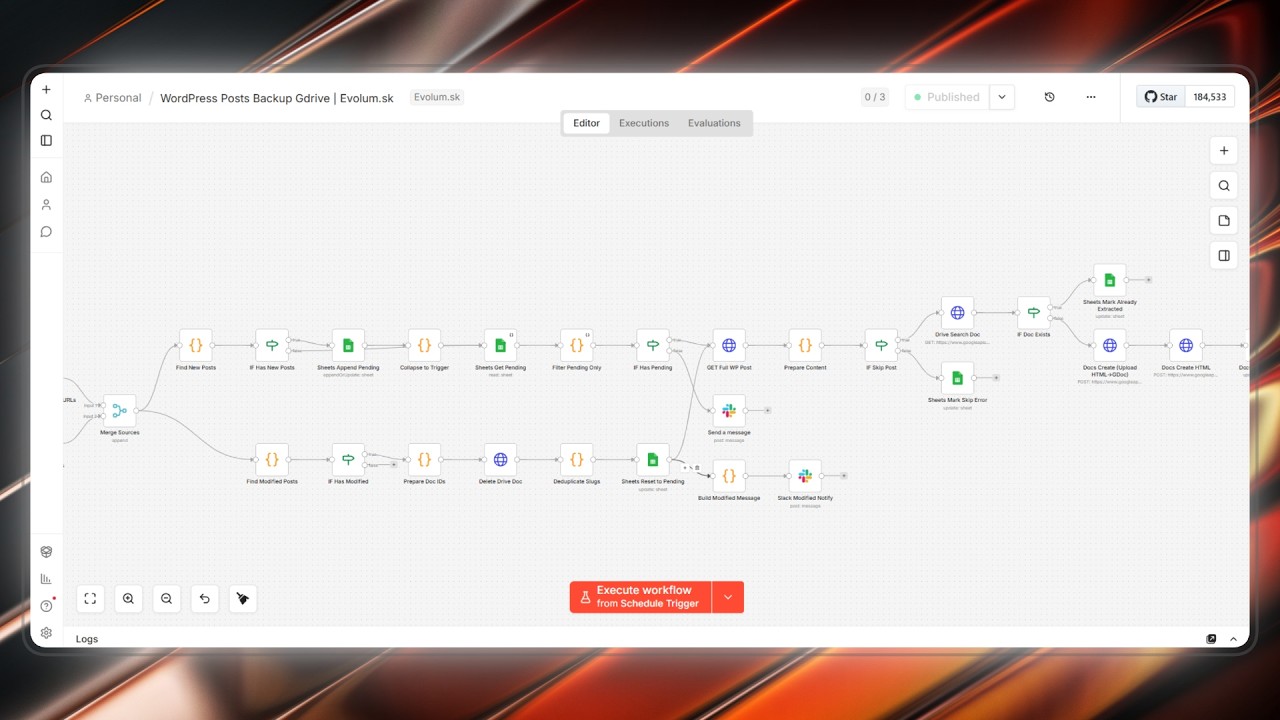
Task: Select the Filter Pending Only node
Action: (x=576, y=345)
